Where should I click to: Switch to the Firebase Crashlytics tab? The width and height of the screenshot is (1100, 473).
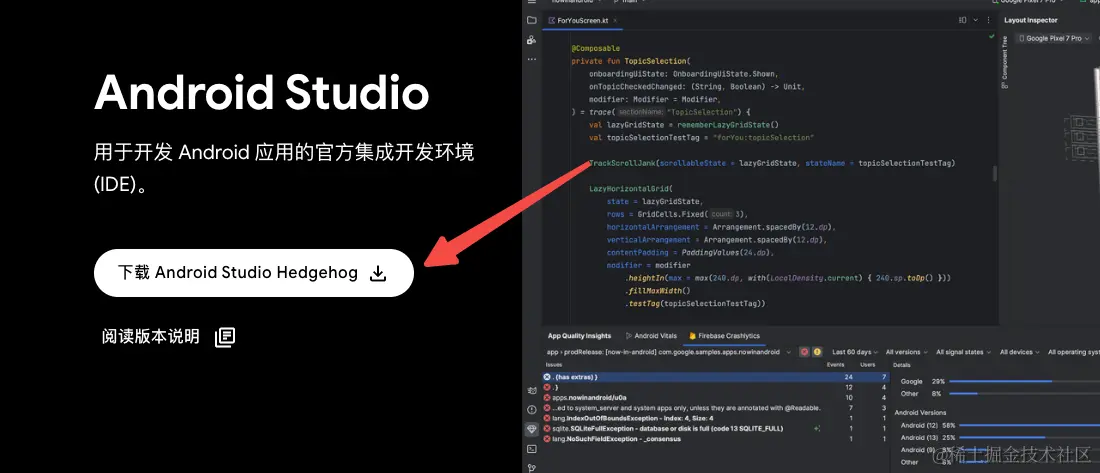coord(724,336)
